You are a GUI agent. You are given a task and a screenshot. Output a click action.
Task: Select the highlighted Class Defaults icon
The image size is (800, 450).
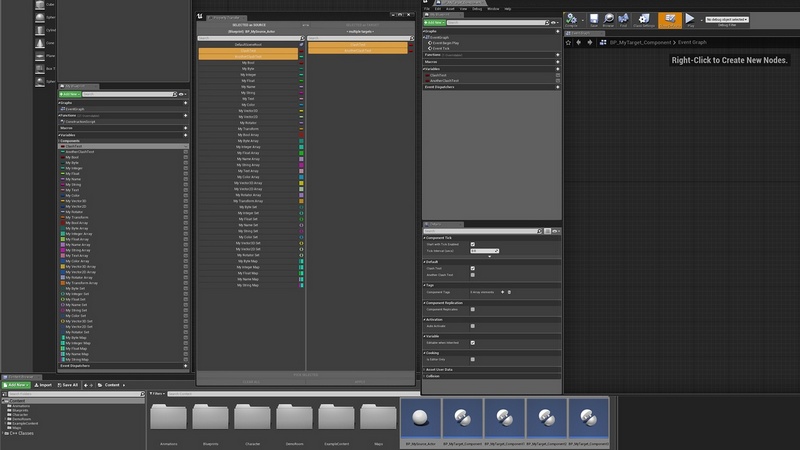pos(669,19)
